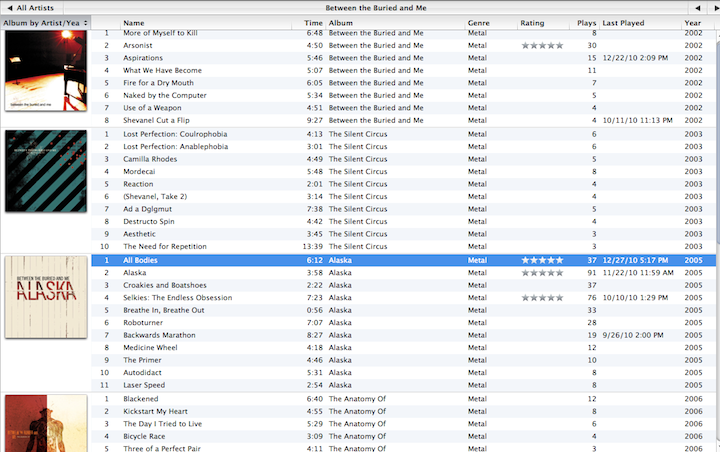Viewport: 720px width, 452px height.
Task: Click the previous artist arrow button
Action: (698, 8)
